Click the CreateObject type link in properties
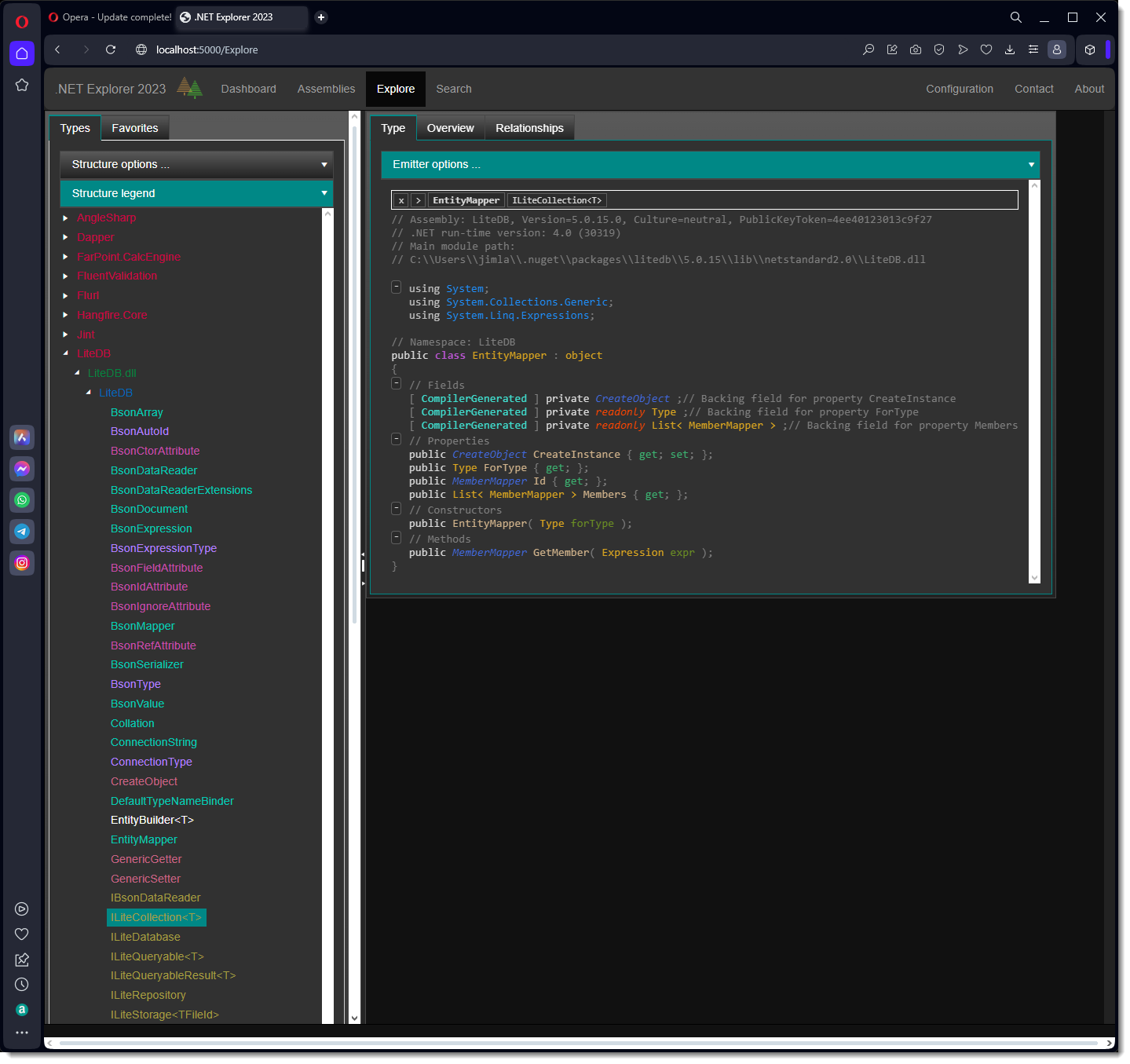1130x1064 pixels. tap(489, 455)
